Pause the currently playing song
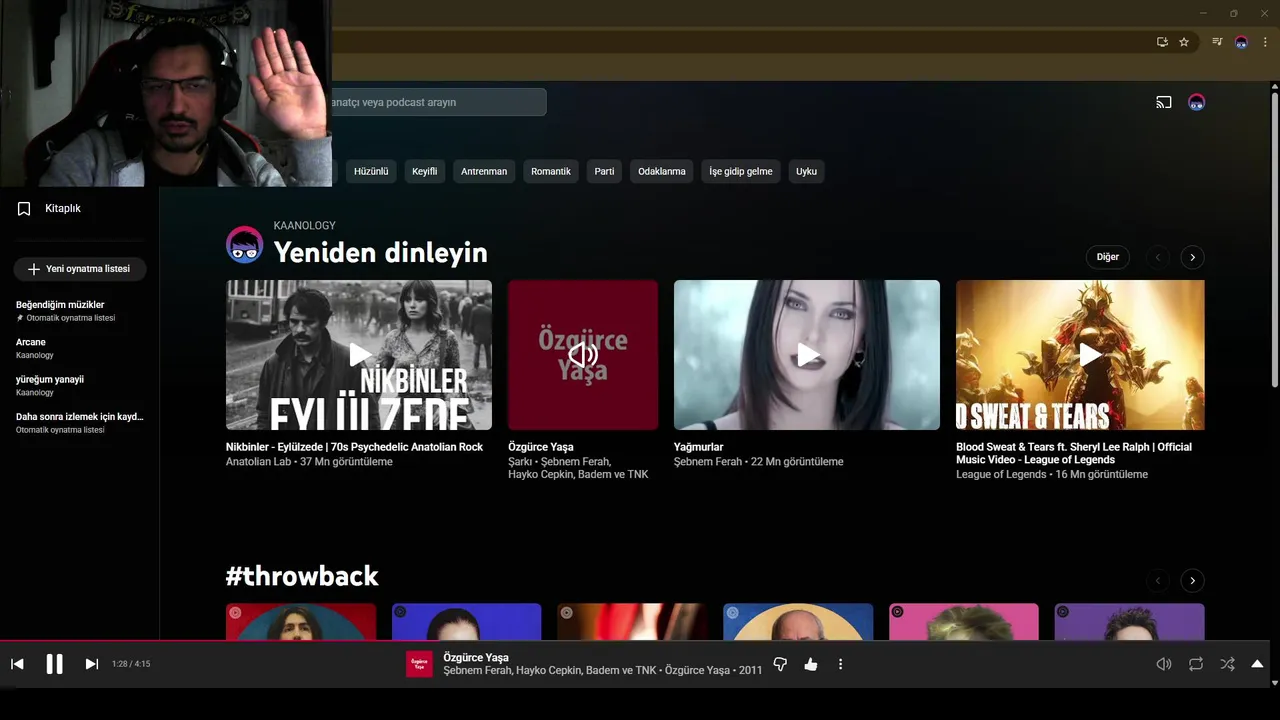 54,664
